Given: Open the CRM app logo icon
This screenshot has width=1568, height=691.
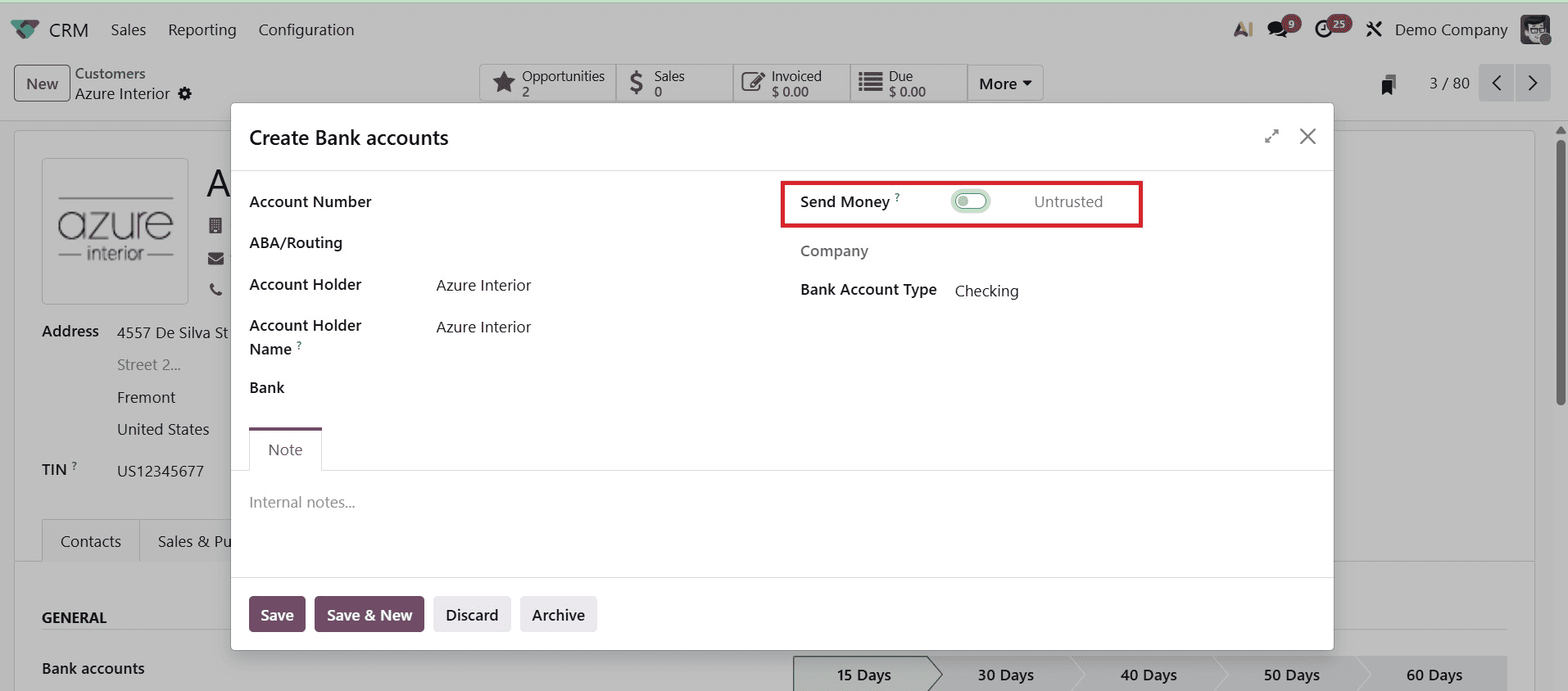Looking at the screenshot, I should tap(25, 29).
